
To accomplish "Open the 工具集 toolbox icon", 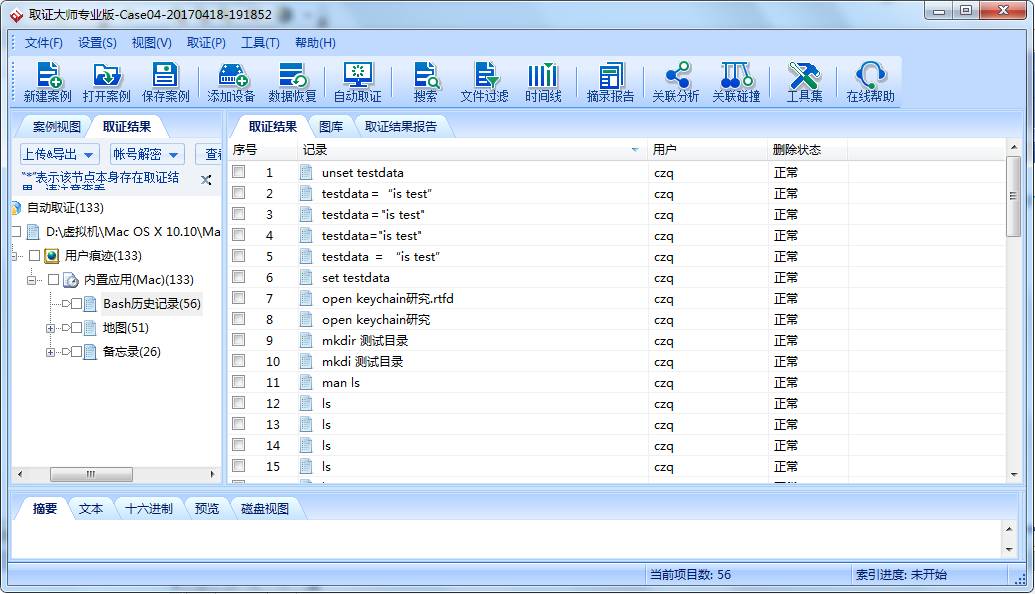I will 804,76.
